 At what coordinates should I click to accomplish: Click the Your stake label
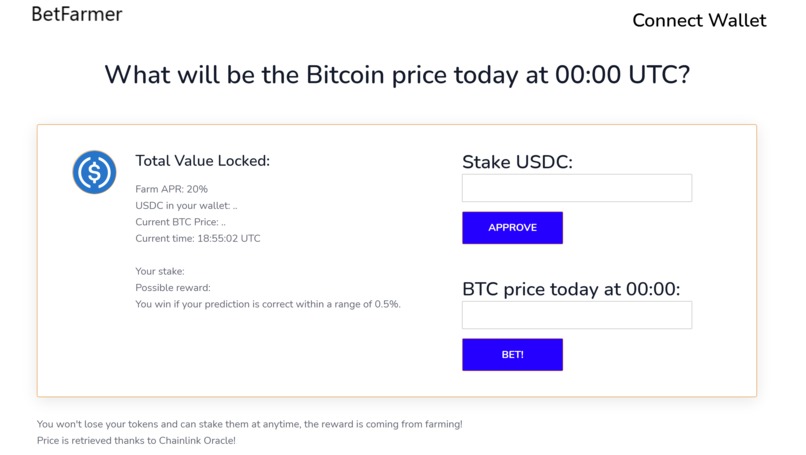tap(160, 272)
